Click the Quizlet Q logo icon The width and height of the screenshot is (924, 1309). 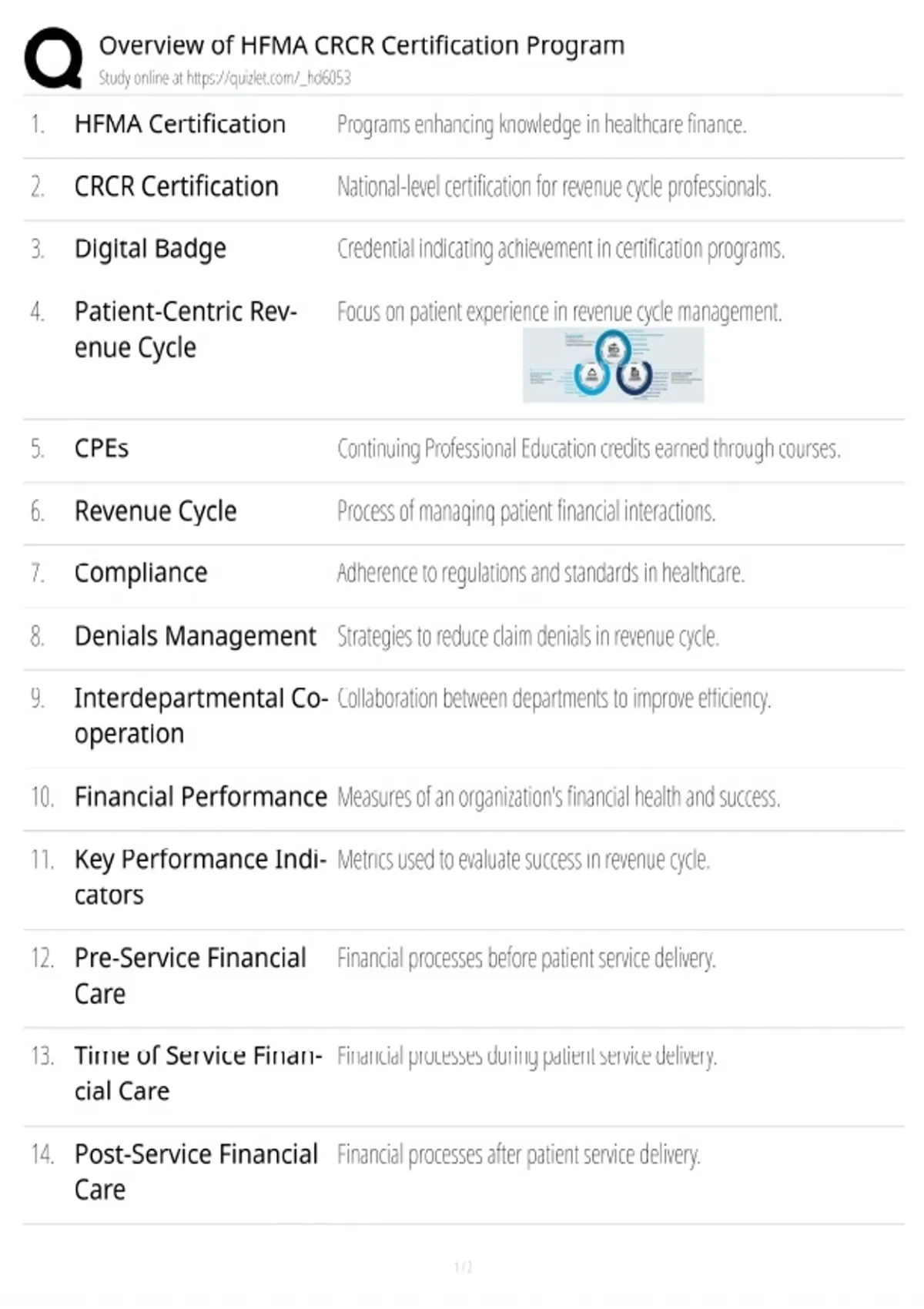click(x=53, y=58)
